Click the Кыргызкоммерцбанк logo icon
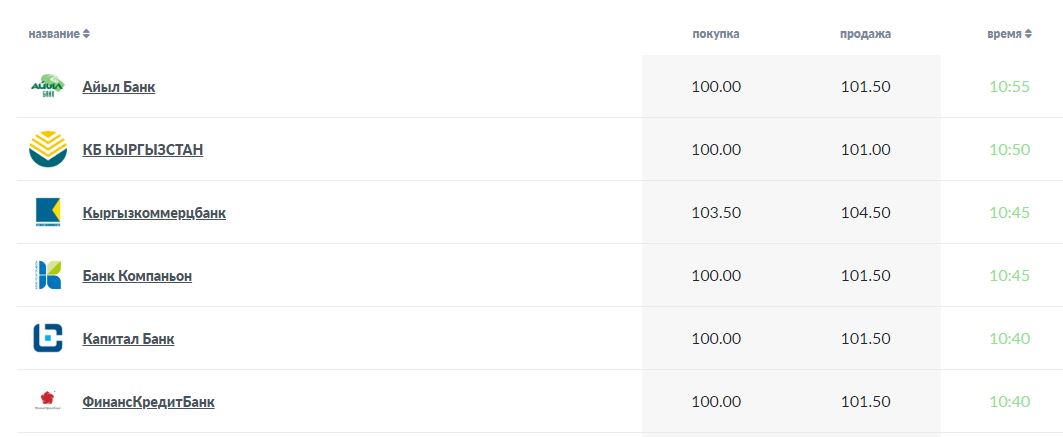 [x=47, y=212]
